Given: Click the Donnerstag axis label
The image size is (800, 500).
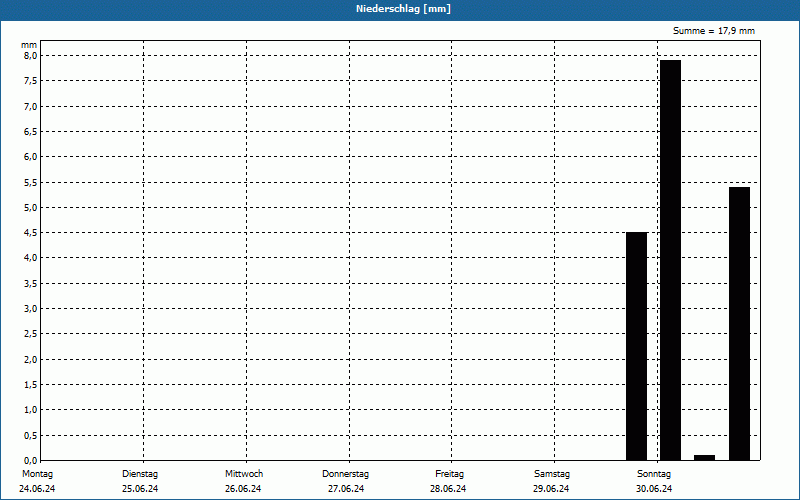Looking at the screenshot, I should [x=345, y=473].
